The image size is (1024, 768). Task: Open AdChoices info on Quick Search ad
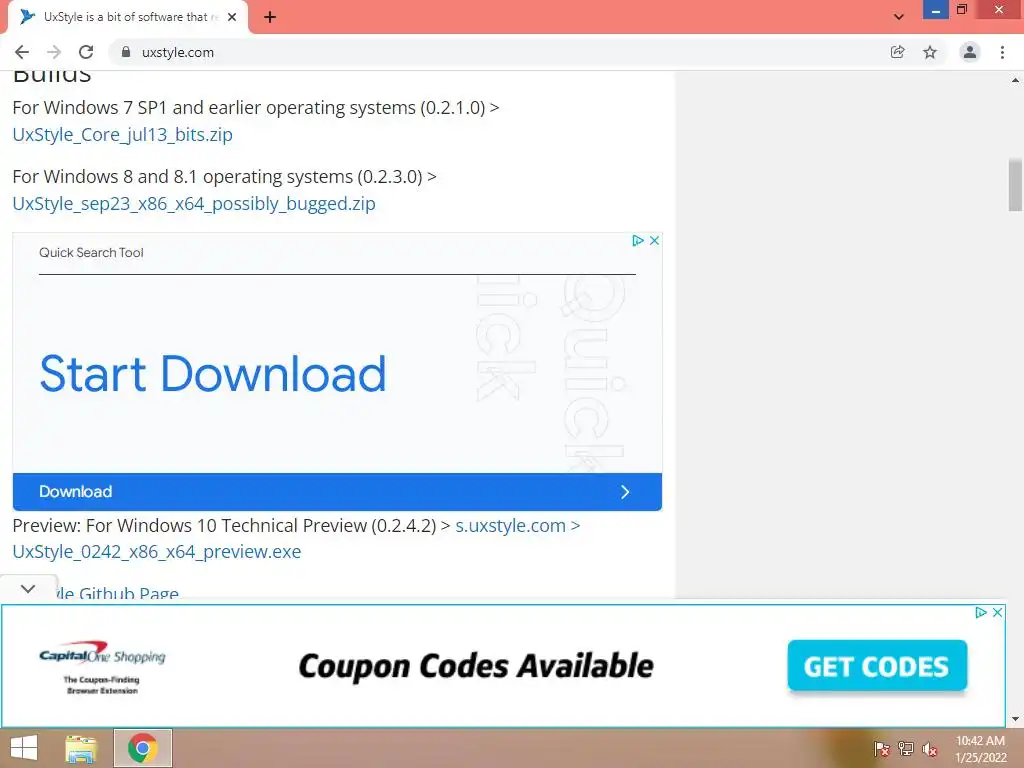point(638,240)
